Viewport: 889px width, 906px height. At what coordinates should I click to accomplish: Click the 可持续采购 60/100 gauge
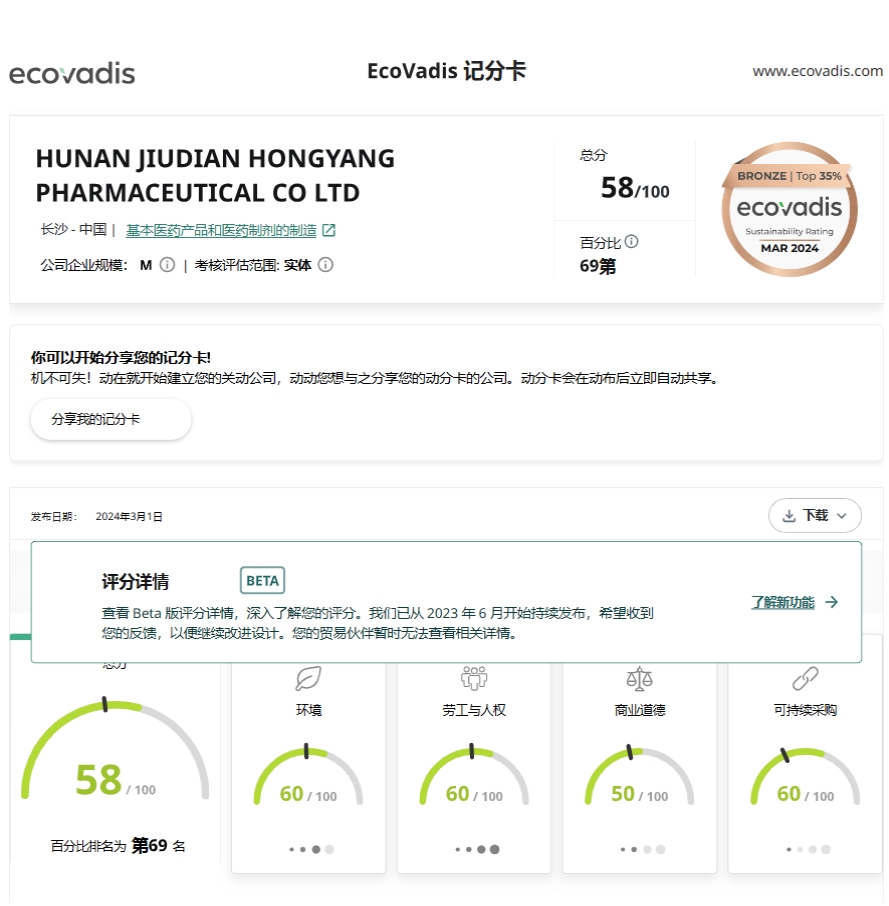(805, 776)
